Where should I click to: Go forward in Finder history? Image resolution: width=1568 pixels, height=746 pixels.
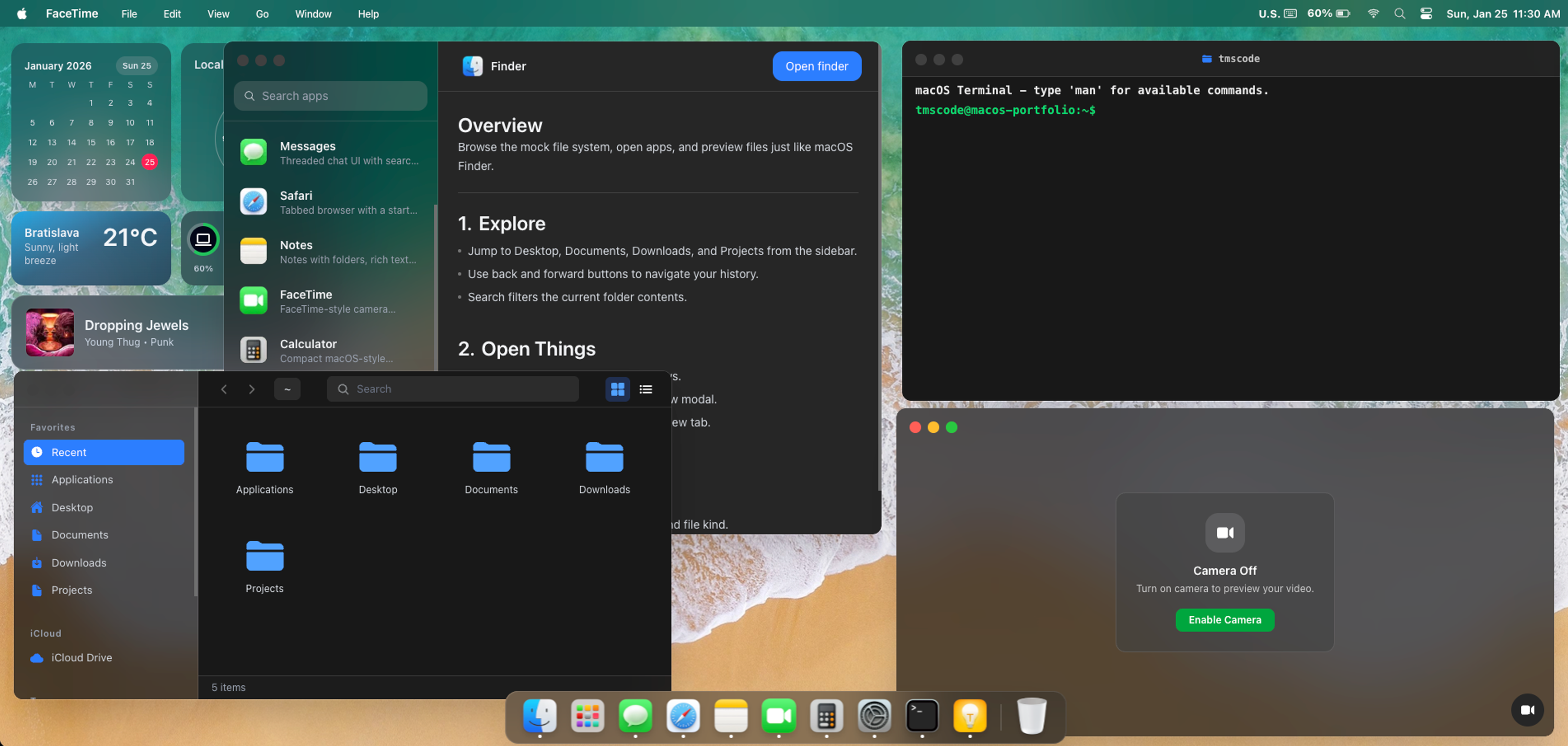pos(251,389)
